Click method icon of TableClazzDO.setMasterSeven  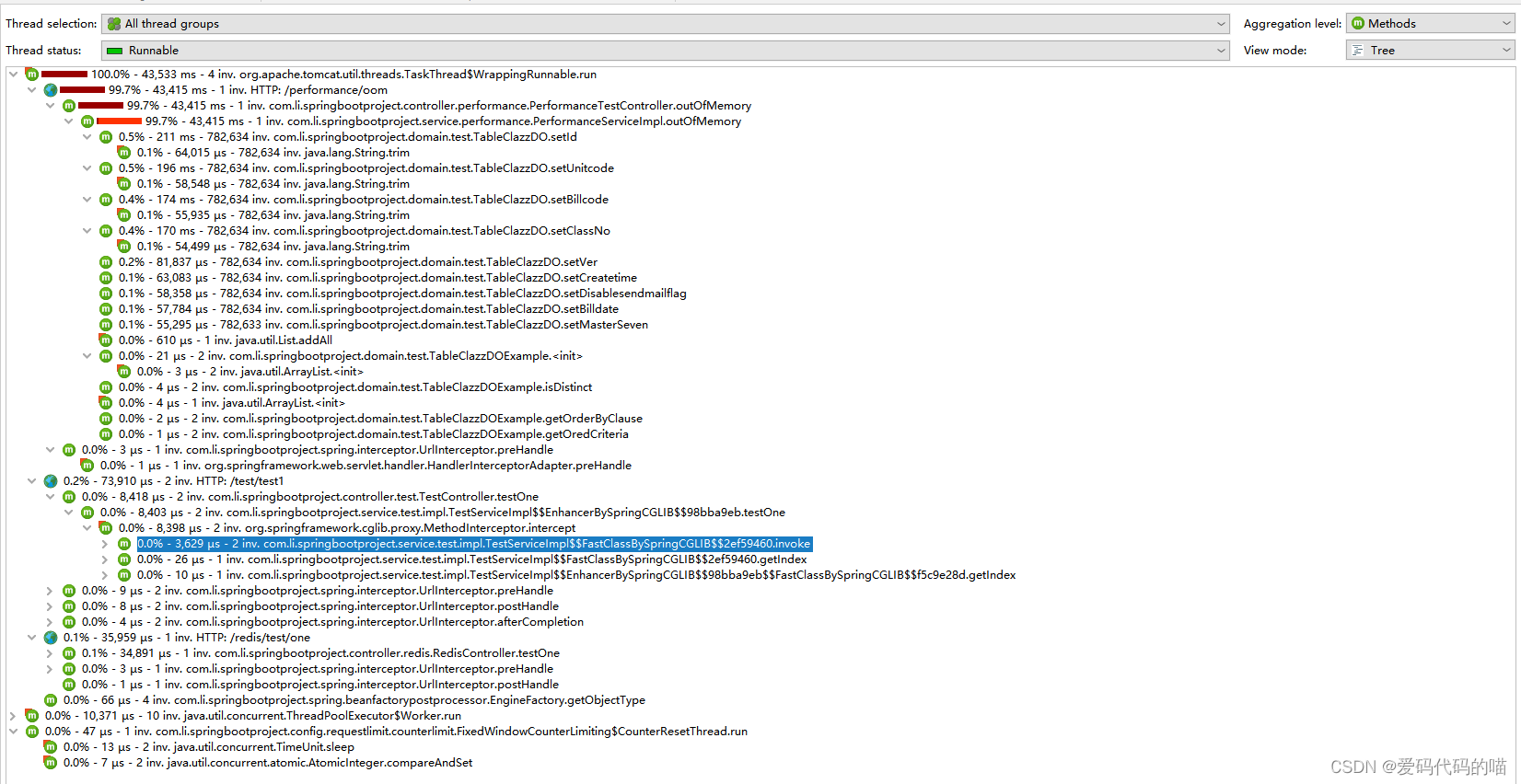tap(106, 325)
